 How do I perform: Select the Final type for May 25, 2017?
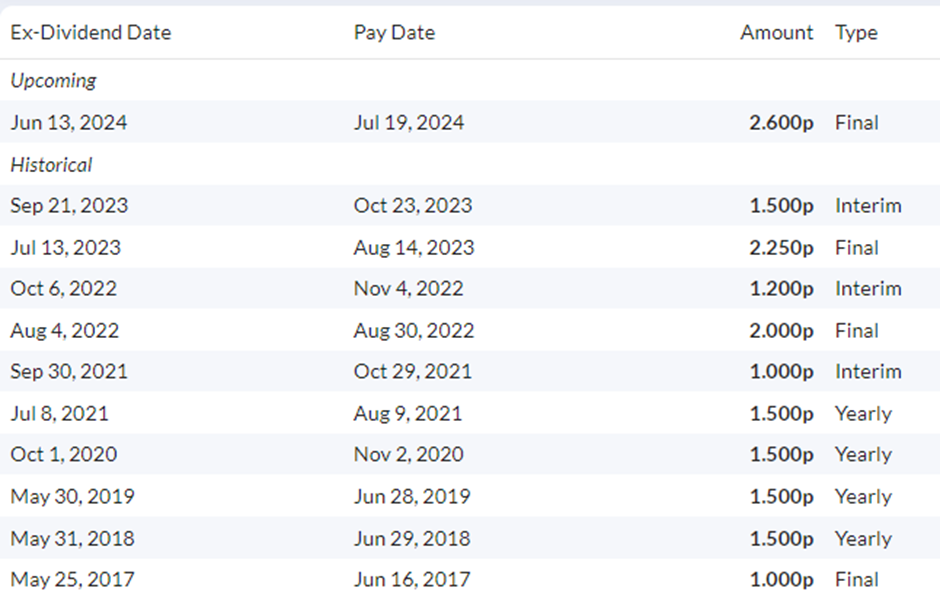[x=857, y=579]
